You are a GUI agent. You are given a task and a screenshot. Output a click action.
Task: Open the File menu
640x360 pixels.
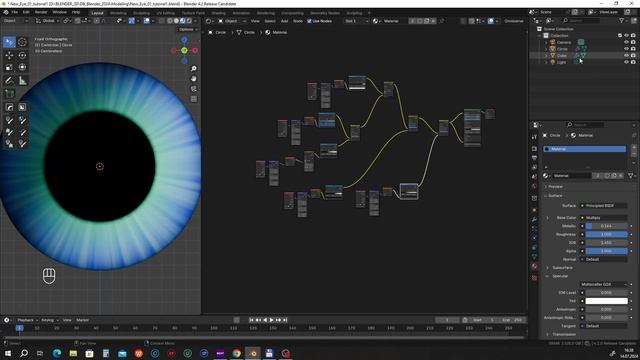coord(15,12)
